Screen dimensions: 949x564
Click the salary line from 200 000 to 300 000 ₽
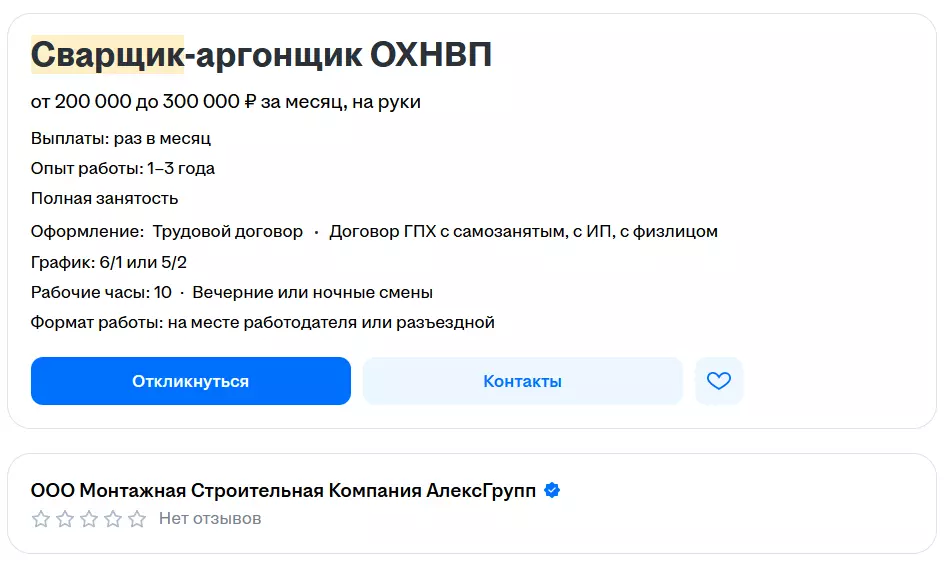pos(225,102)
